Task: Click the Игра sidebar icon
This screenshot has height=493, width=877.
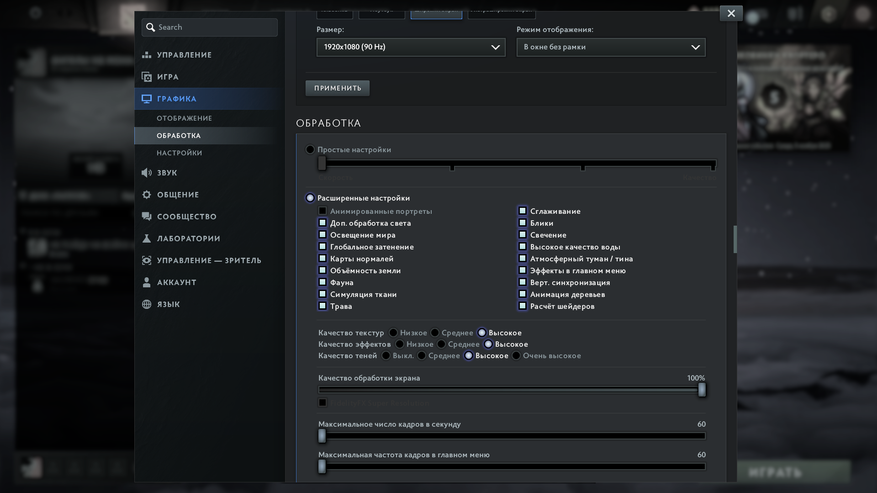Action: [147, 77]
